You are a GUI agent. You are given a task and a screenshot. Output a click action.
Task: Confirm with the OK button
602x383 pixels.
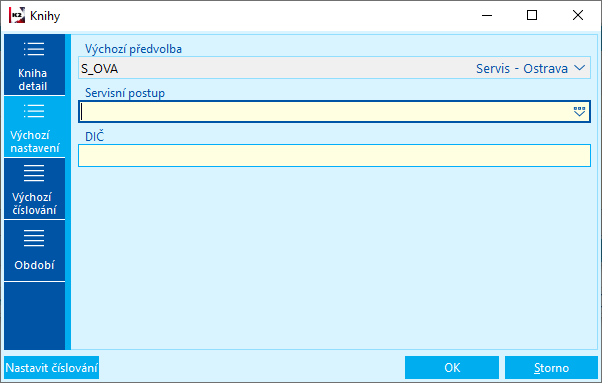click(452, 368)
